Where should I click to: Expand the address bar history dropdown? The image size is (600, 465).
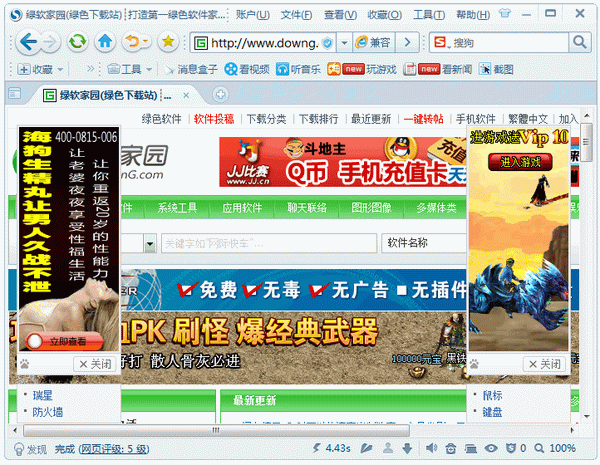(x=344, y=42)
